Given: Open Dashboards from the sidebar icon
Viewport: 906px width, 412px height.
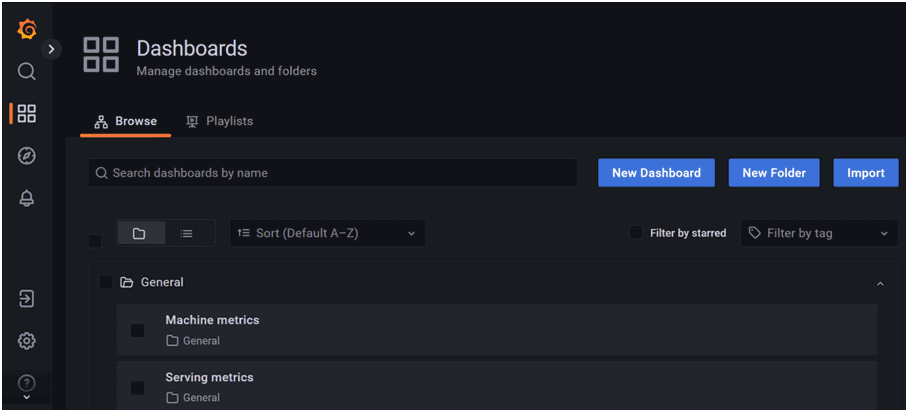Looking at the screenshot, I should pos(27,114).
